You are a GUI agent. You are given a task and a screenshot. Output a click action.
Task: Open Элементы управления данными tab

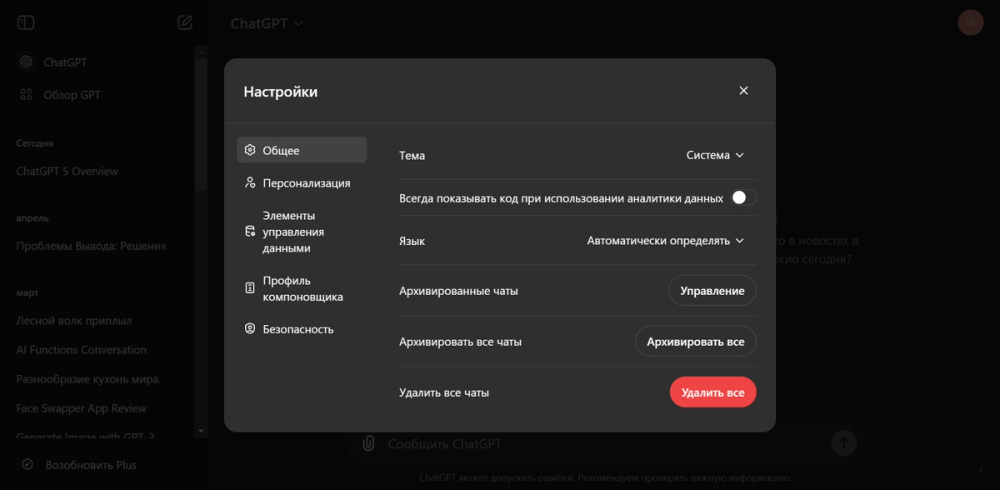302,232
